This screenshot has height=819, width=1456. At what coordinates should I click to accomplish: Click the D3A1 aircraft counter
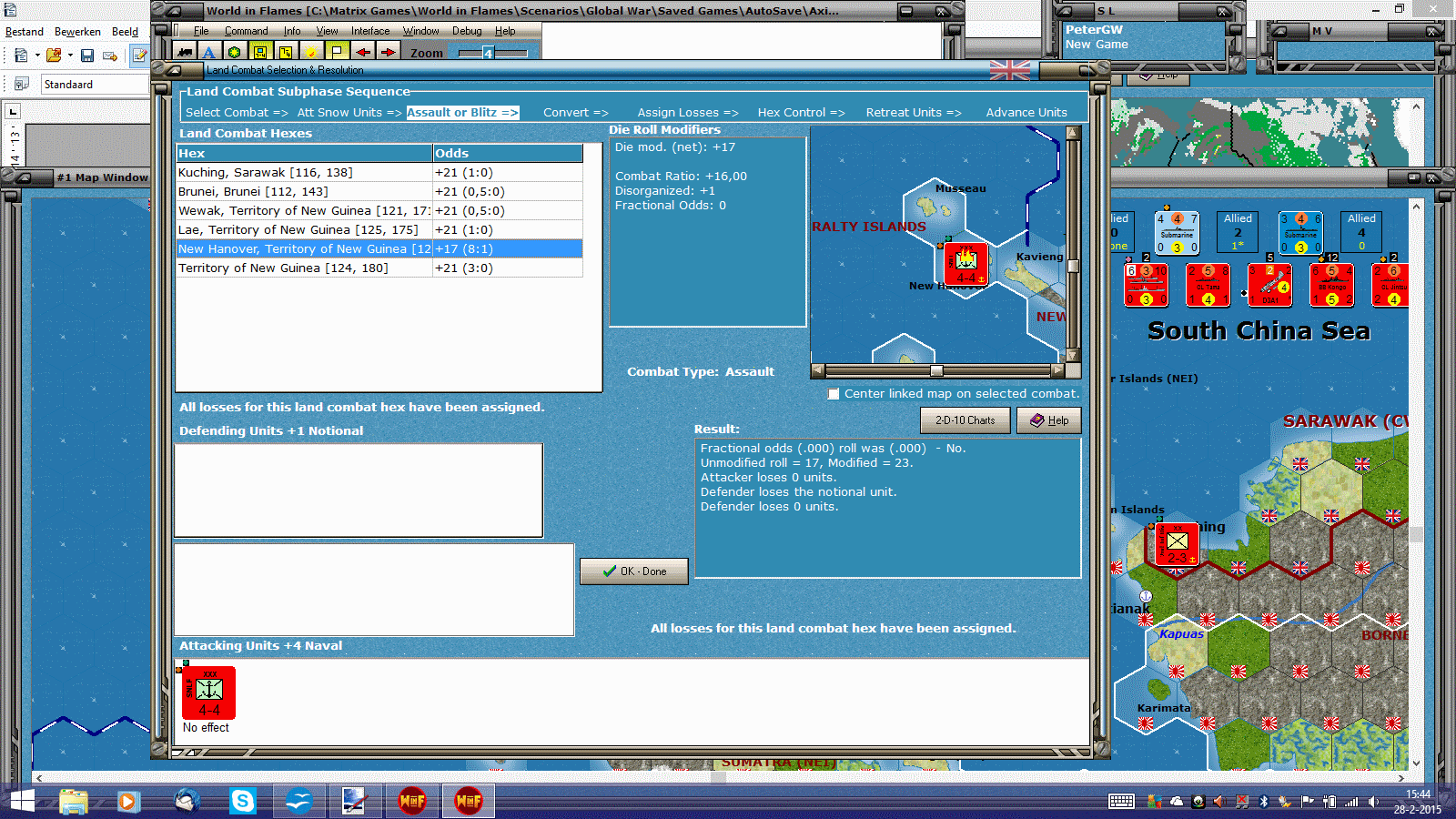1269,285
